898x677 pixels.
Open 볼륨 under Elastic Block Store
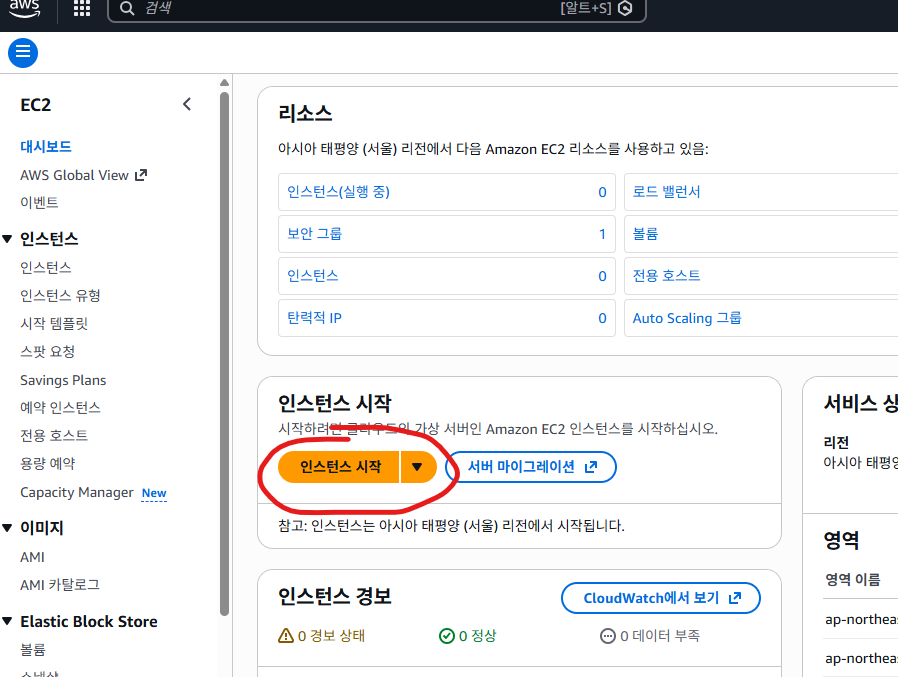33,650
